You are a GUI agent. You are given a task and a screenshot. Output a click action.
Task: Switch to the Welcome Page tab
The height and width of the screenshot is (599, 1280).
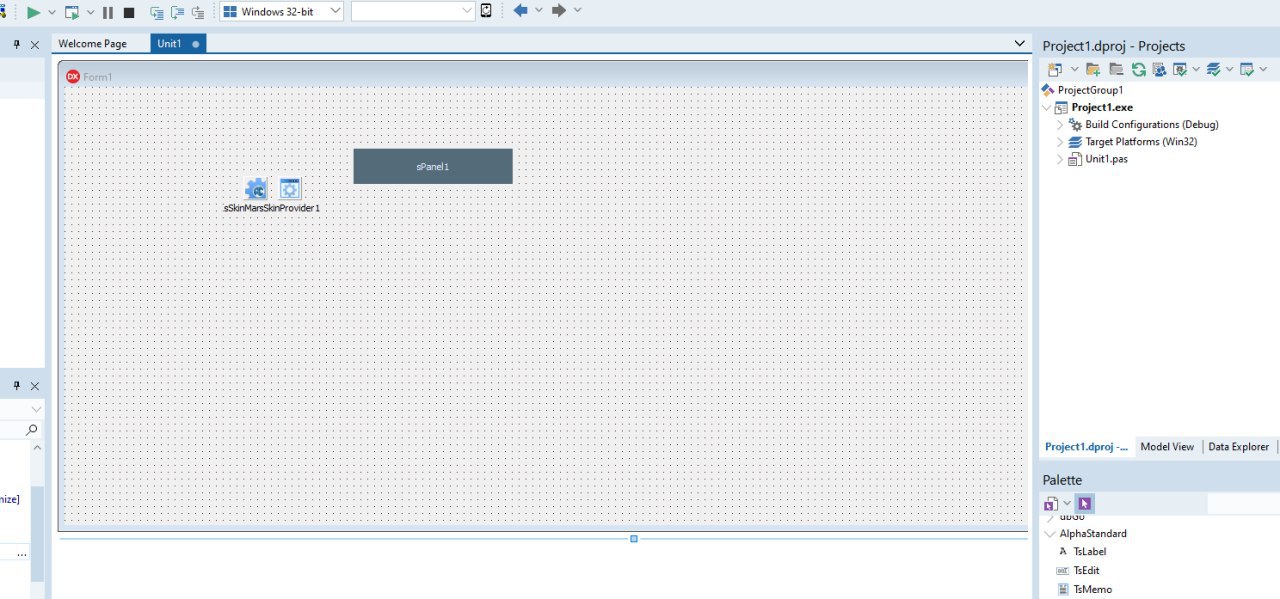(92, 44)
